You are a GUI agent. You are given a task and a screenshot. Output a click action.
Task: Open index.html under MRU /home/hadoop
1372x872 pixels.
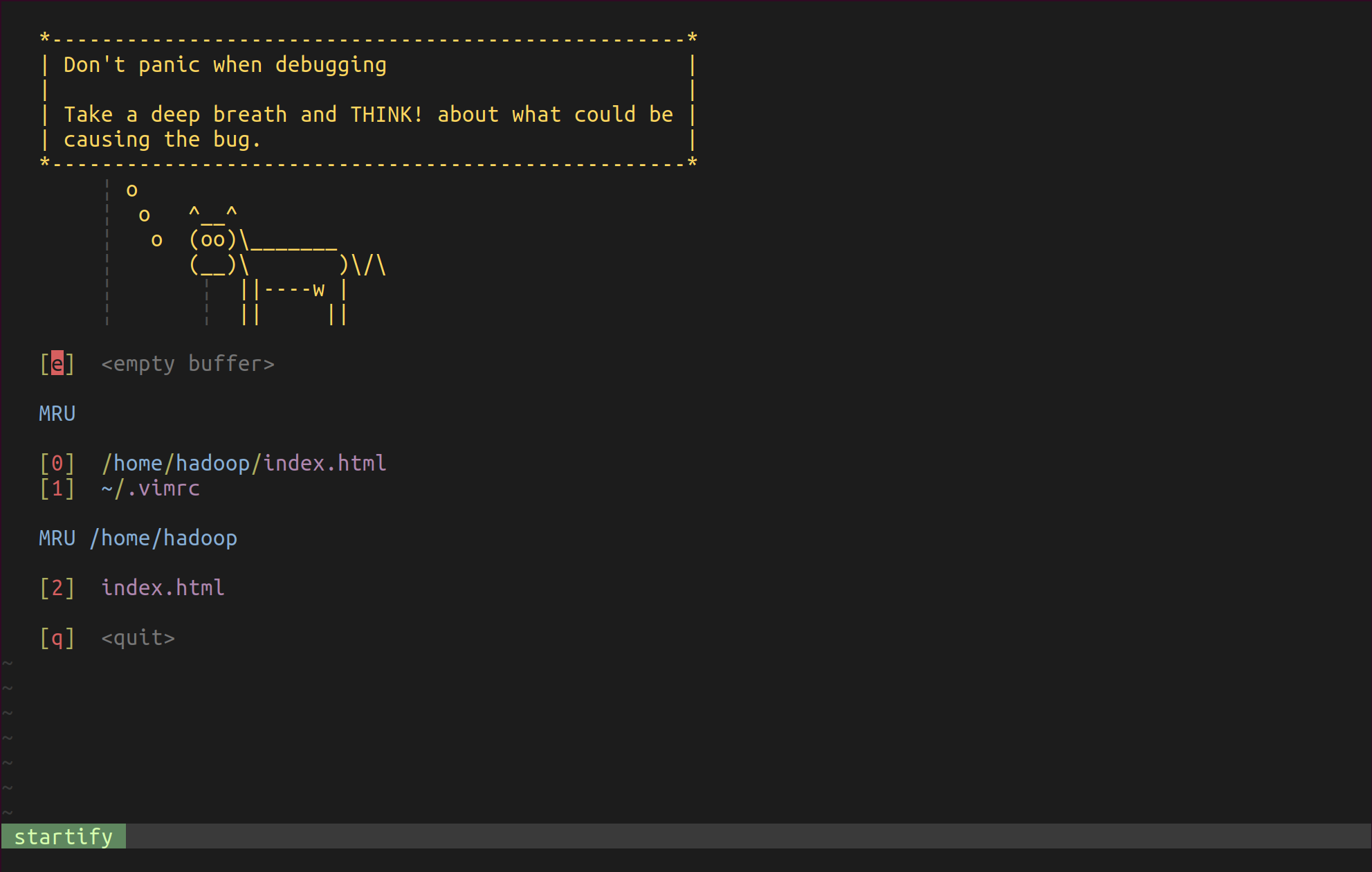[163, 588]
